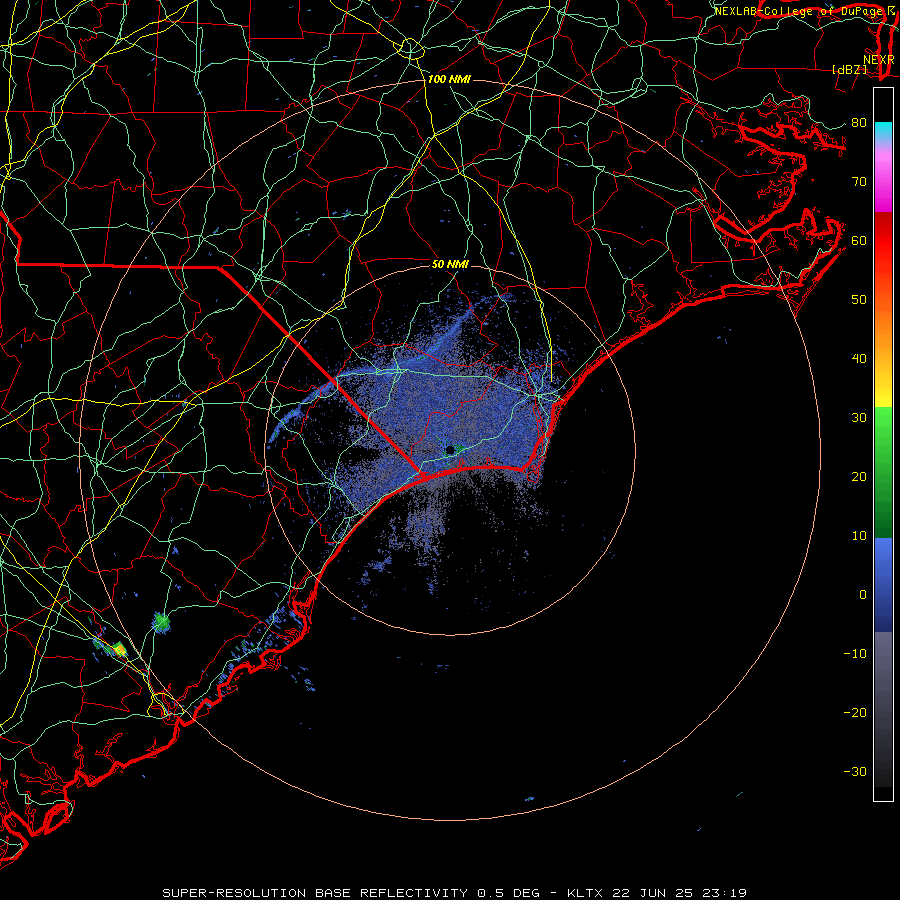Click the 70 dBZ scale value
The image size is (900, 900).
859,182
